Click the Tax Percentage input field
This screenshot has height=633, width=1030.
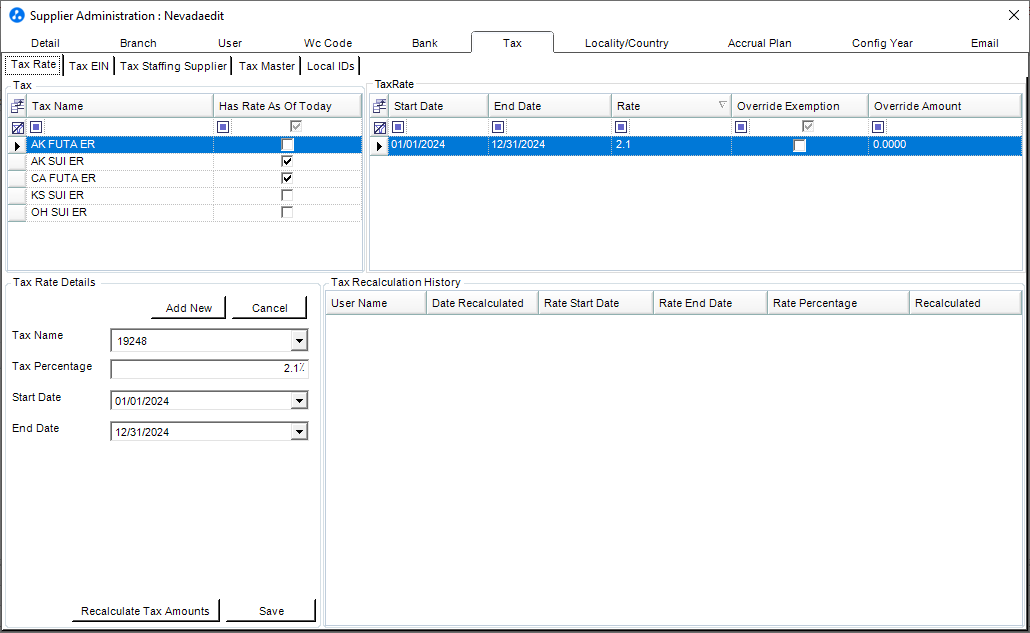tap(209, 368)
